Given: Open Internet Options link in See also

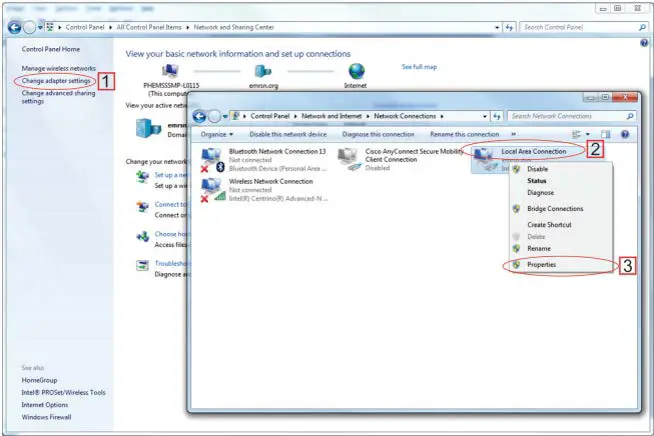Looking at the screenshot, I should 45,405.
